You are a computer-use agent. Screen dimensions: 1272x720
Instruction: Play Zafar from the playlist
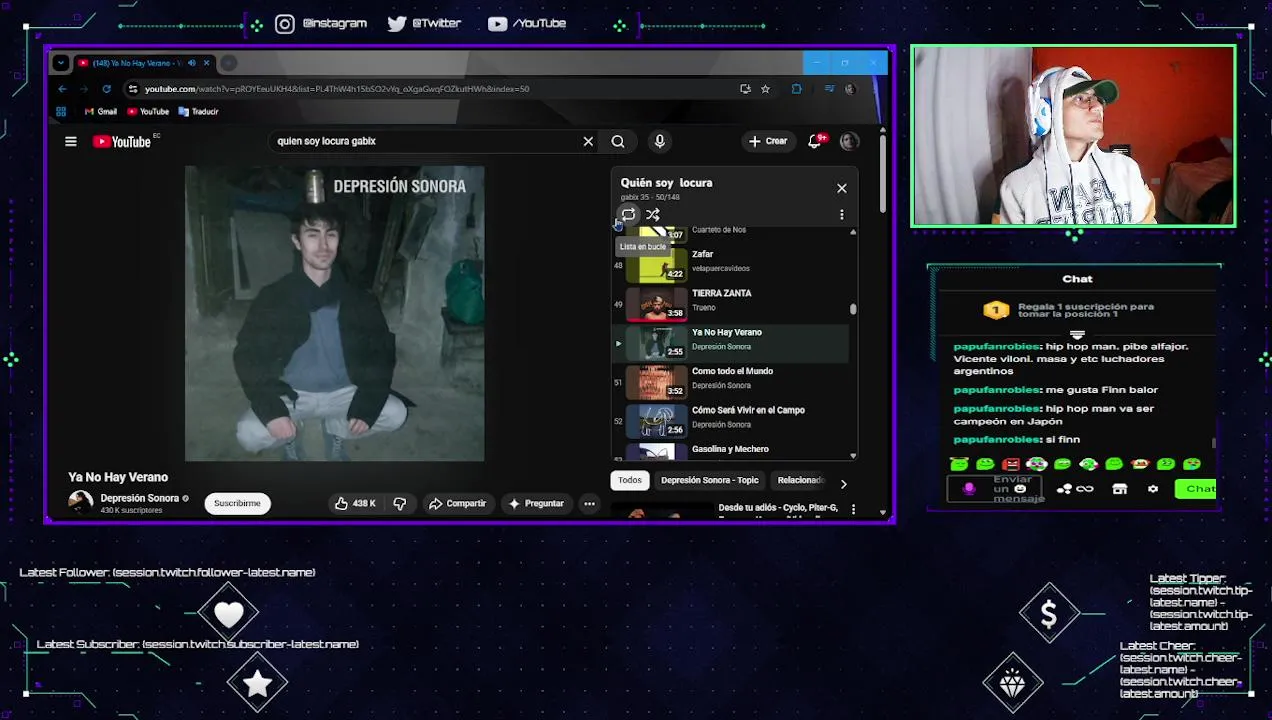[x=732, y=265]
